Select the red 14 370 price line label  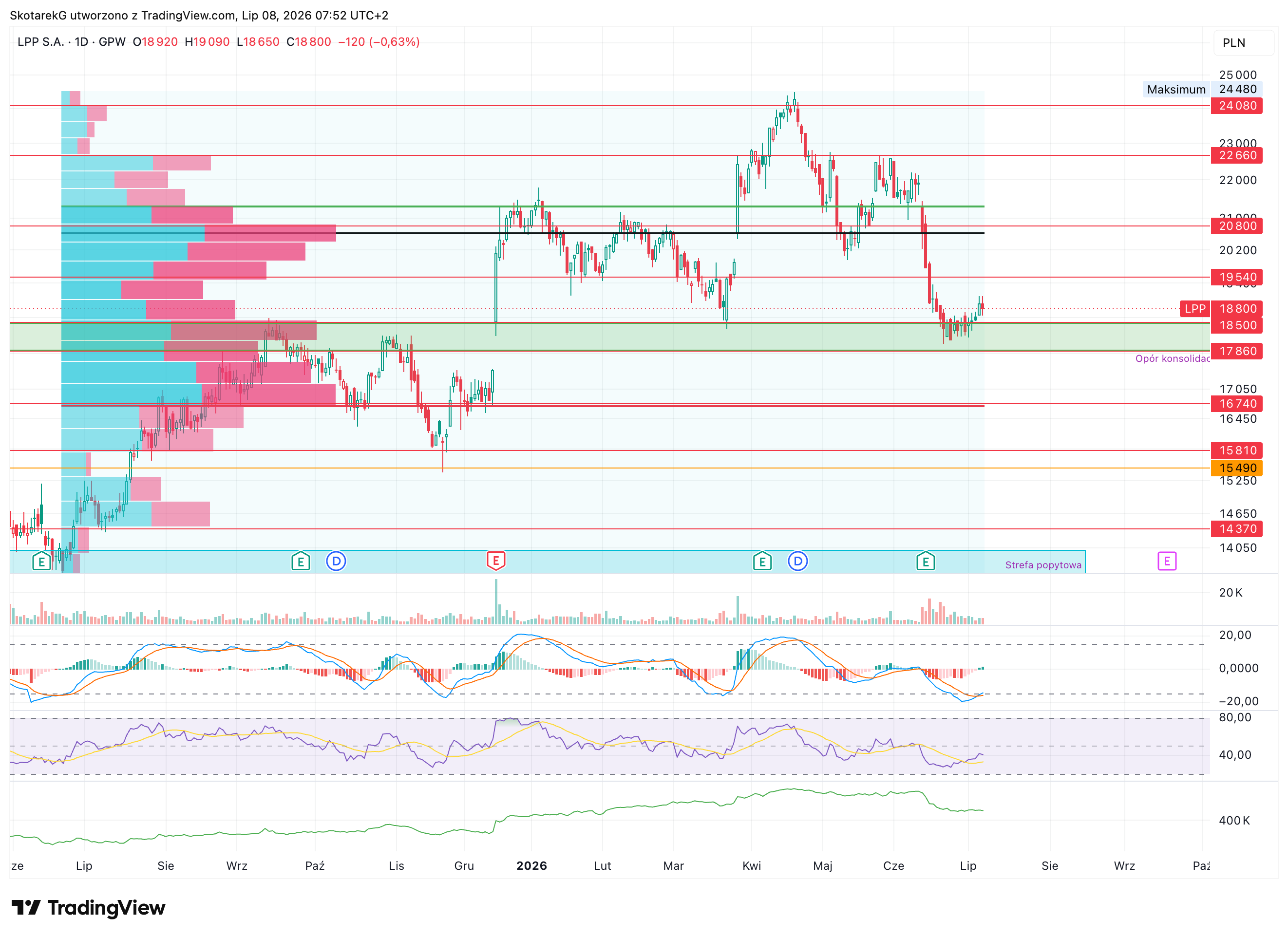1236,529
